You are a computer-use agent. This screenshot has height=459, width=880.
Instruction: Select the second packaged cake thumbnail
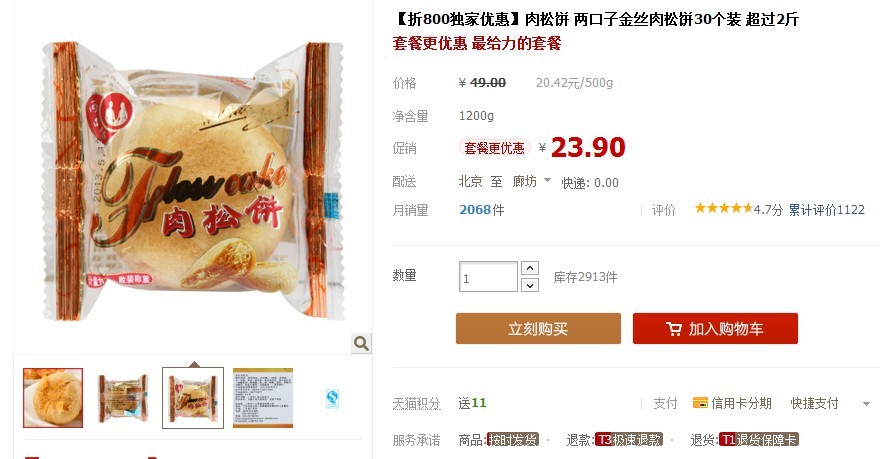[123, 398]
